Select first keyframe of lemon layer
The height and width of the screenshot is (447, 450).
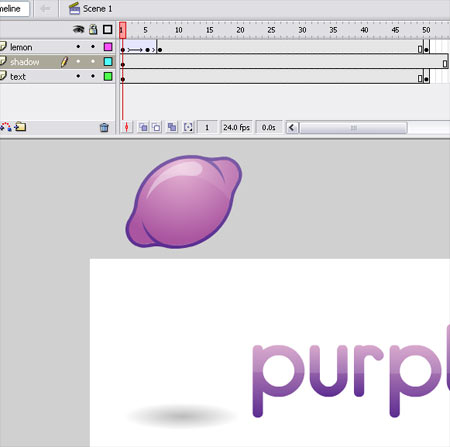click(x=123, y=50)
